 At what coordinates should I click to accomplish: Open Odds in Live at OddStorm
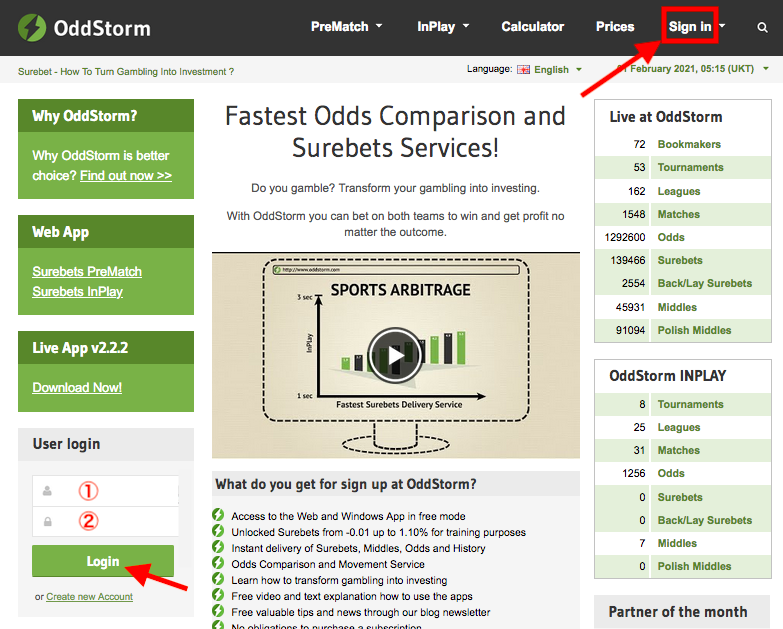[671, 237]
